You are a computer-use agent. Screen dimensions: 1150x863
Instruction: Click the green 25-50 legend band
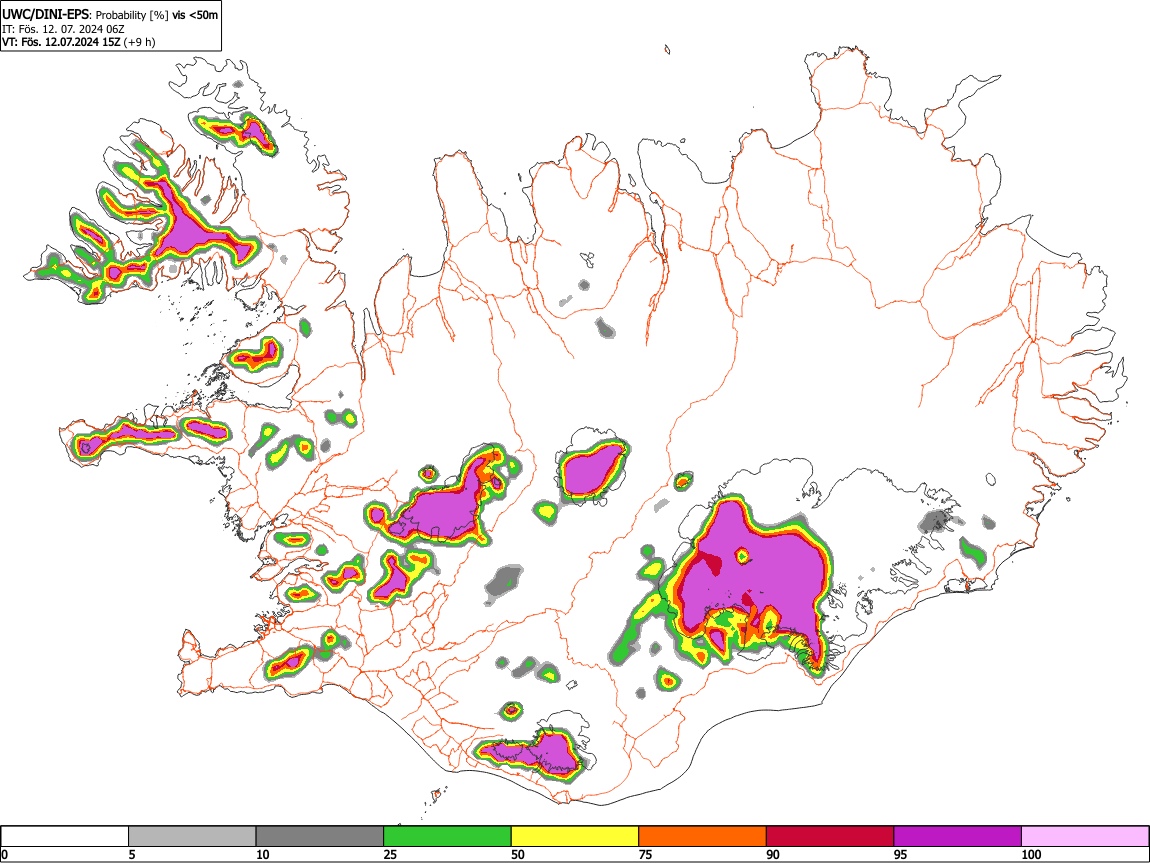tap(447, 837)
